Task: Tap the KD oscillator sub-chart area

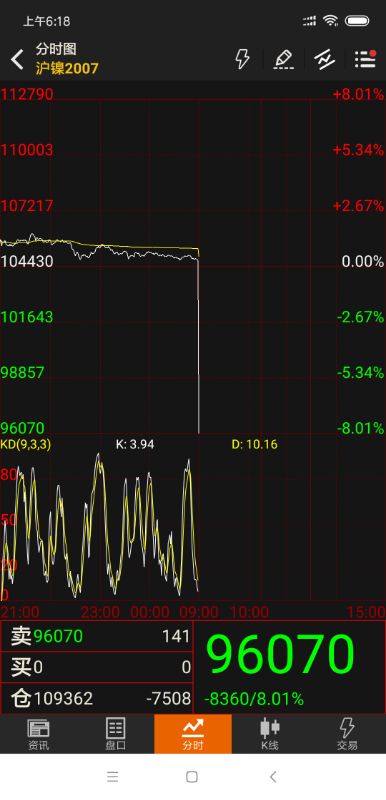Action: [193, 526]
